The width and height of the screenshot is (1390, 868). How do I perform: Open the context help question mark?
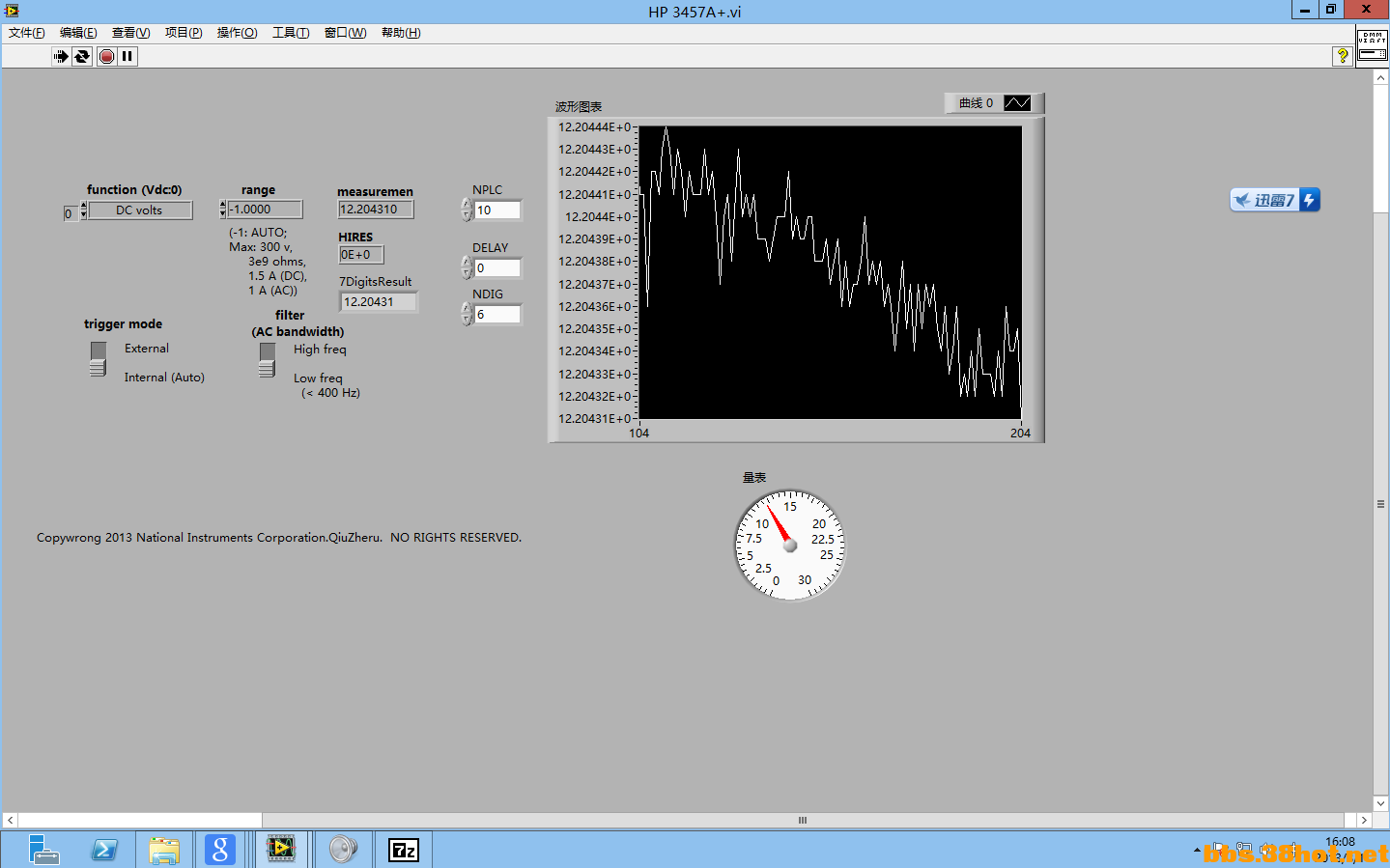(x=1342, y=56)
